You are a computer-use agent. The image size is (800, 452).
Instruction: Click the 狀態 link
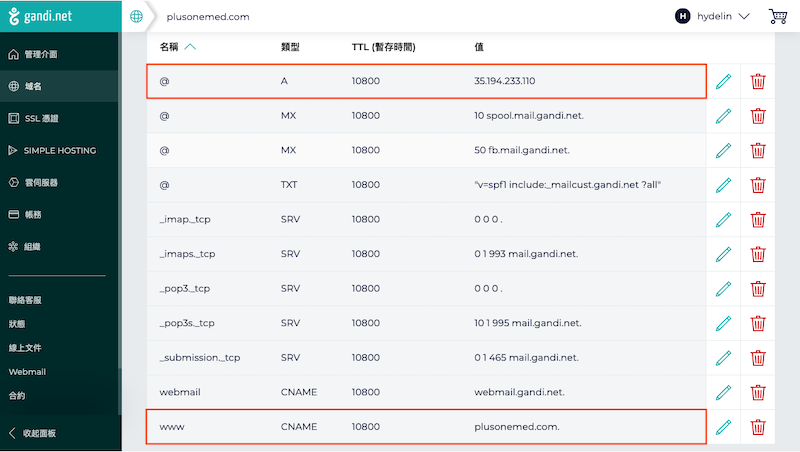(17, 324)
